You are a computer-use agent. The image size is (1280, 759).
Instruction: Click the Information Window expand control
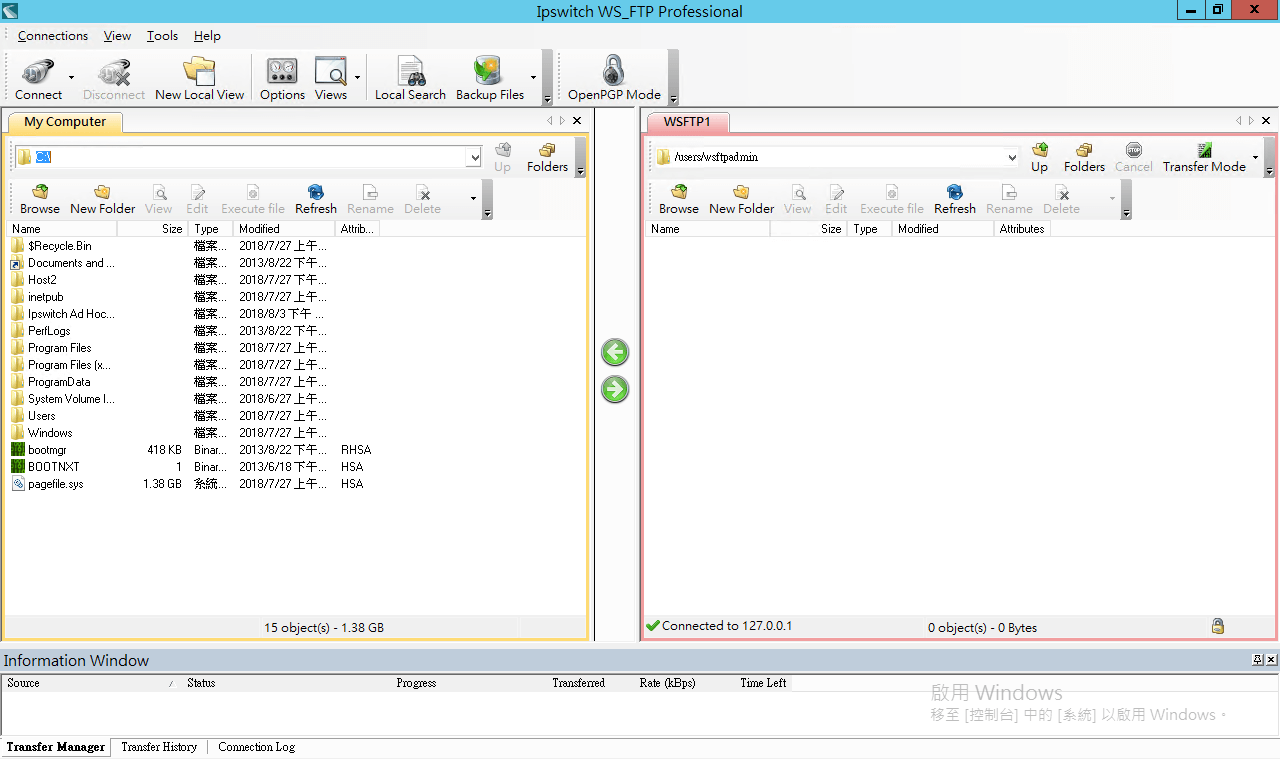1258,660
